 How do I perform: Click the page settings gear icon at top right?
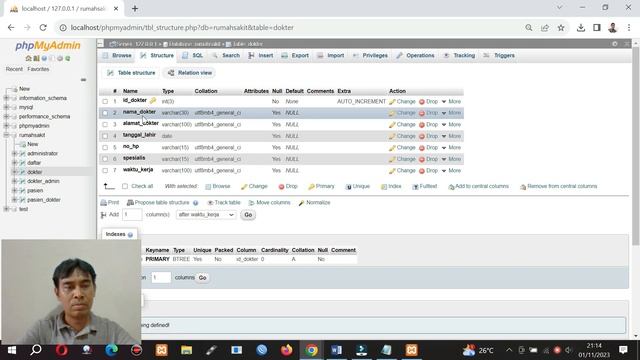pos(615,44)
